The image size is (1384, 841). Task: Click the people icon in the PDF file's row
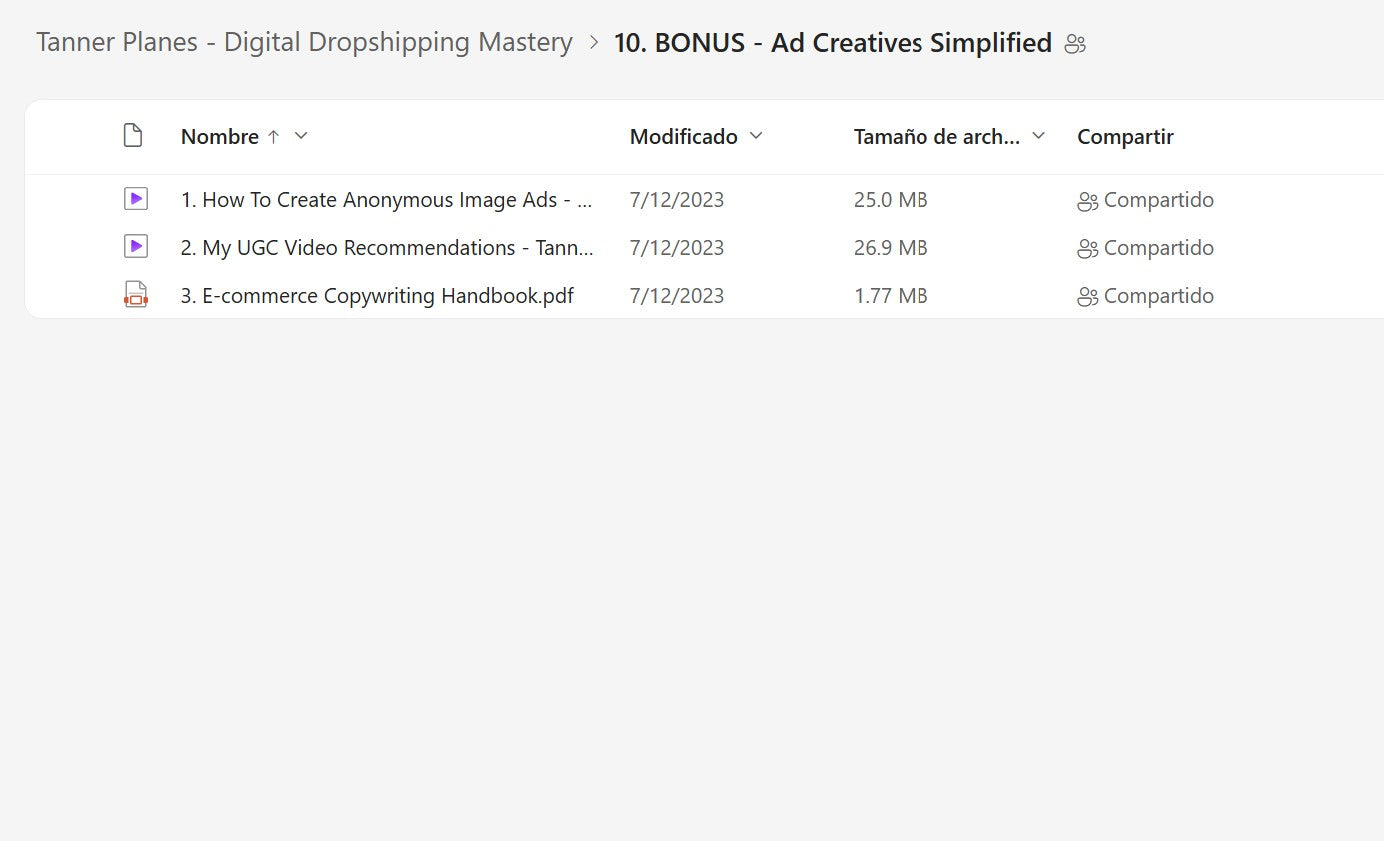[1087, 297]
